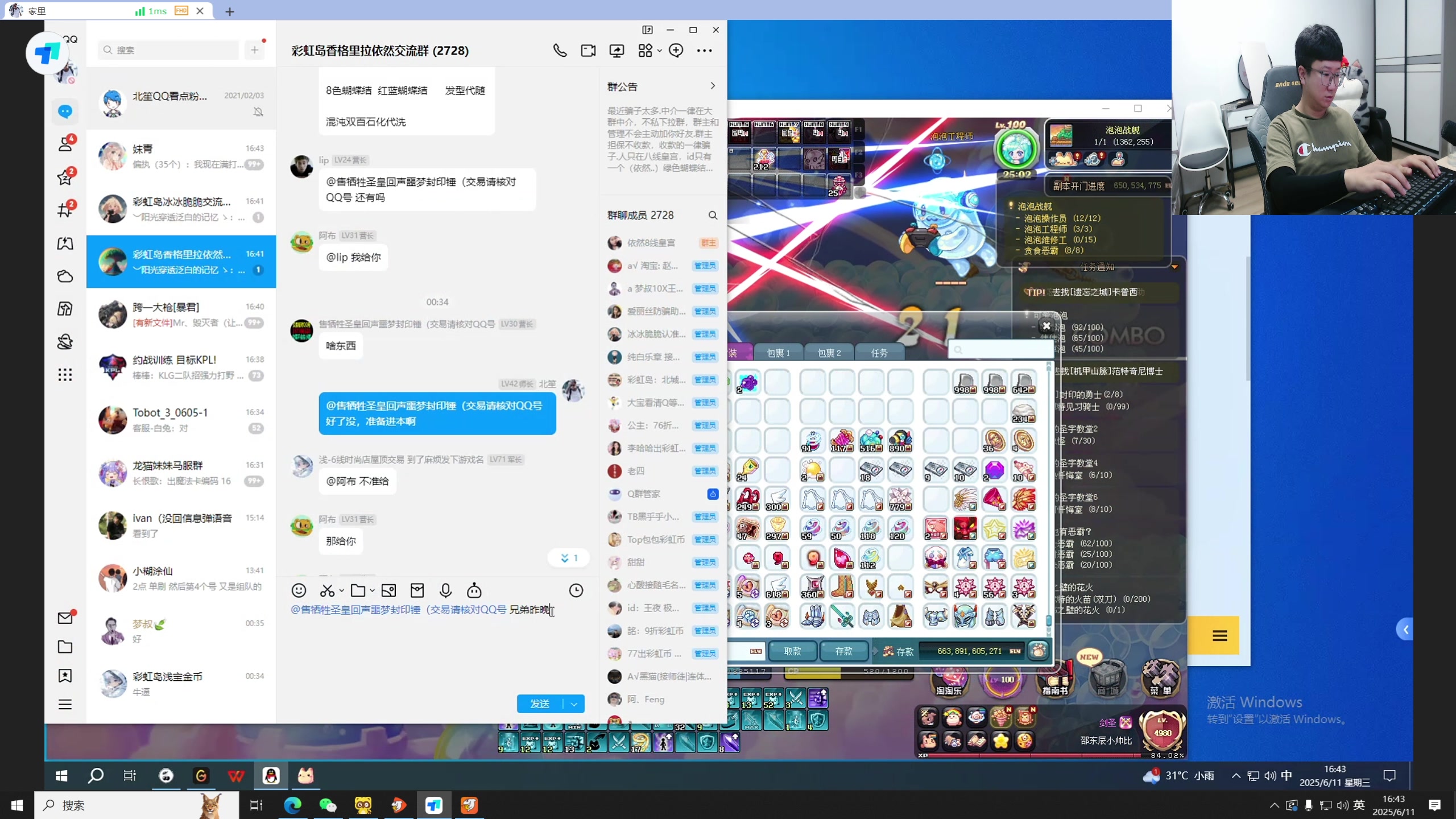Open the 彩虹岛冰冰脆脆交流 chat
Image resolution: width=1456 pixels, height=819 pixels.
(x=181, y=209)
